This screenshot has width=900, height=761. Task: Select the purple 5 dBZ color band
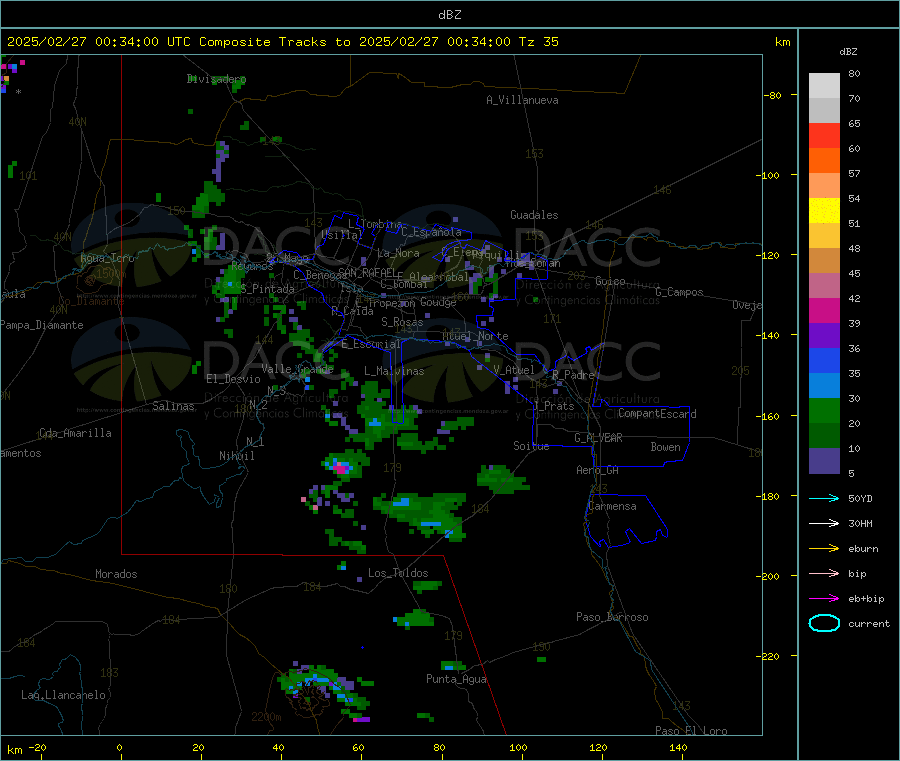(x=824, y=461)
